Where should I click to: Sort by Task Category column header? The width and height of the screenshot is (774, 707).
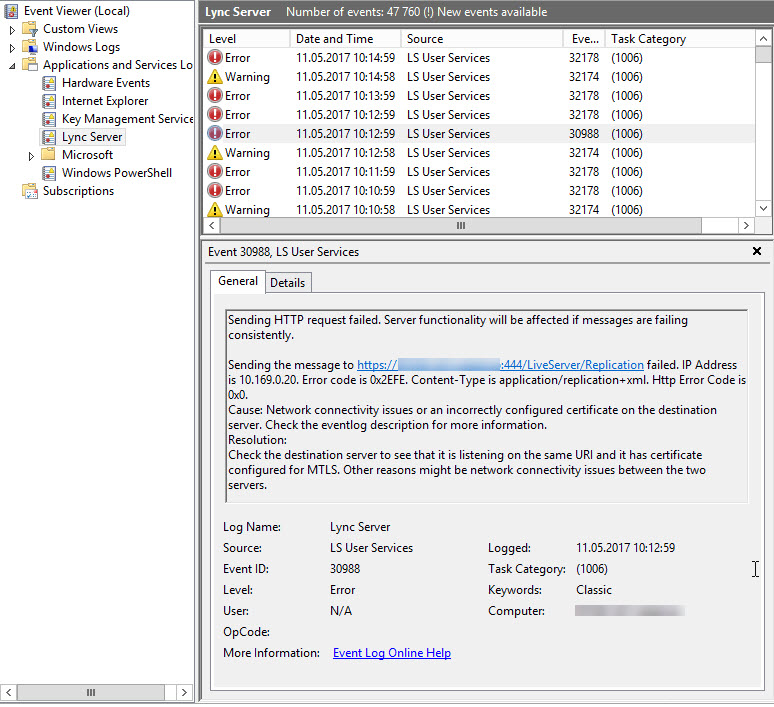pyautogui.click(x=680, y=39)
